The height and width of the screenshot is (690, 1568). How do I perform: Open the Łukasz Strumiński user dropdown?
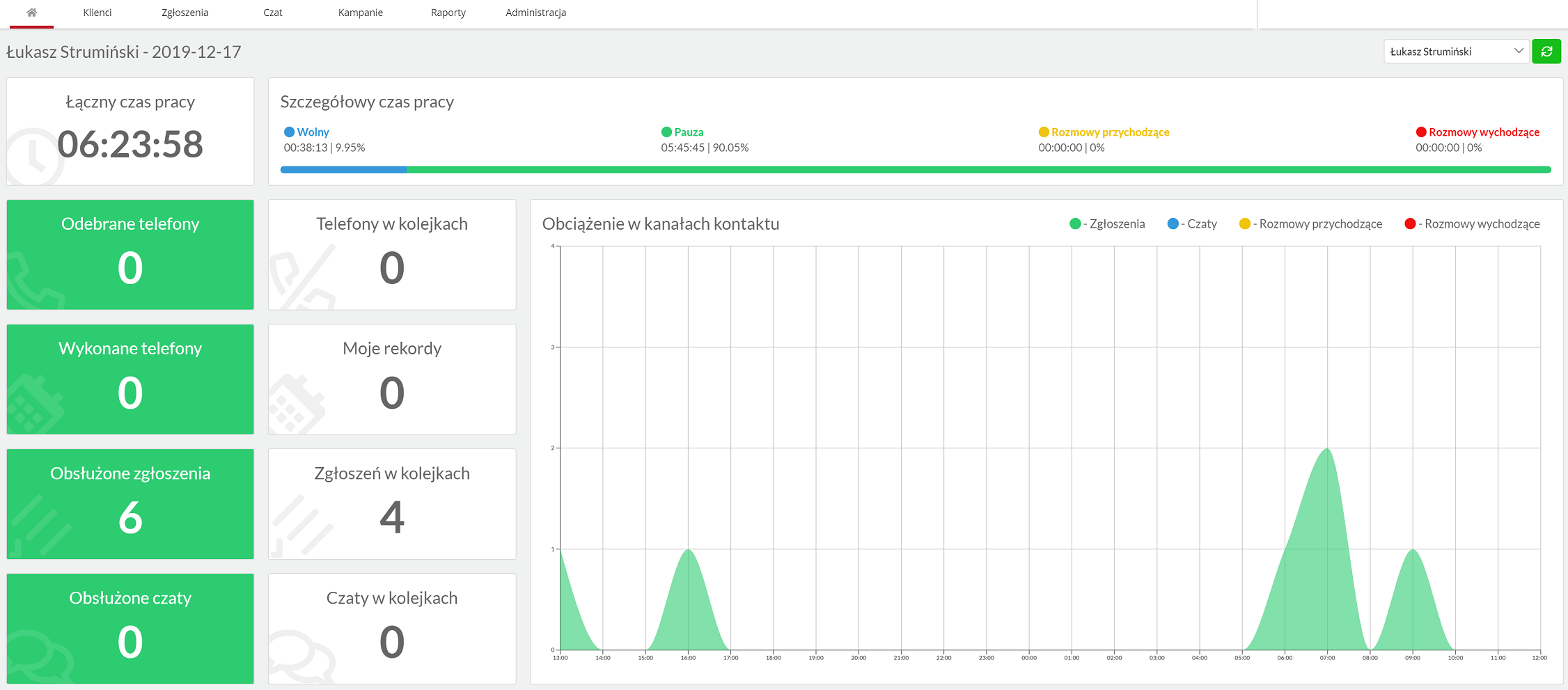(x=1457, y=52)
